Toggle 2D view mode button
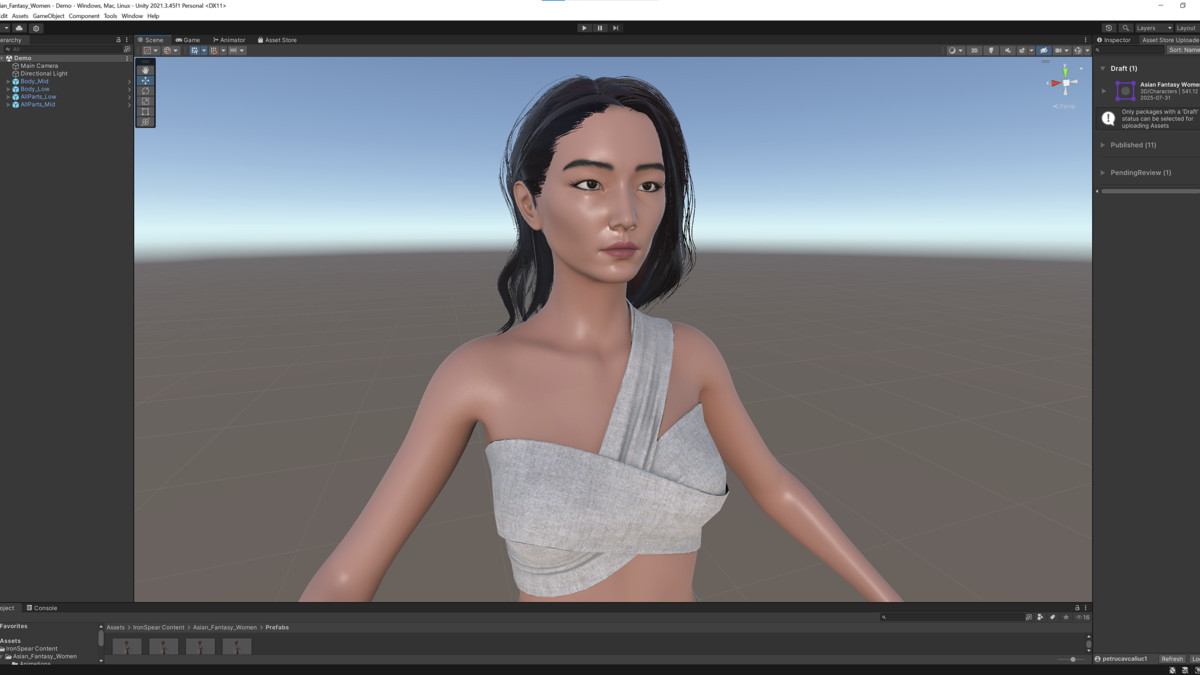The image size is (1200, 675). (x=975, y=50)
